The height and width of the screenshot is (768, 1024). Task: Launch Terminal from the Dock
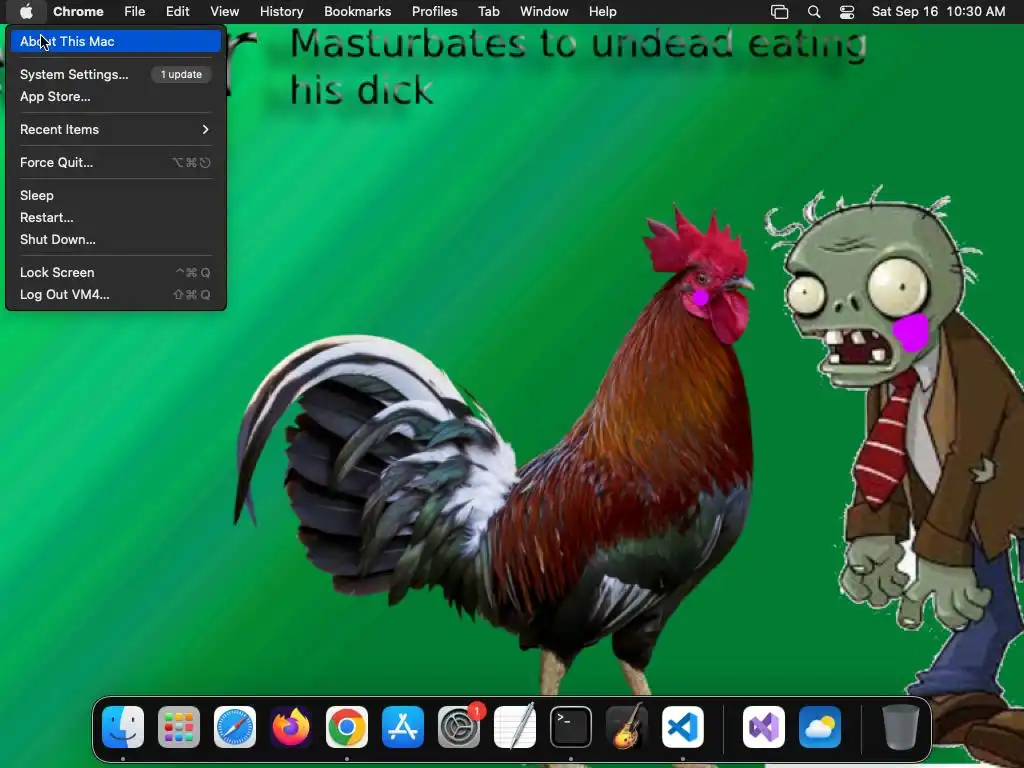571,727
